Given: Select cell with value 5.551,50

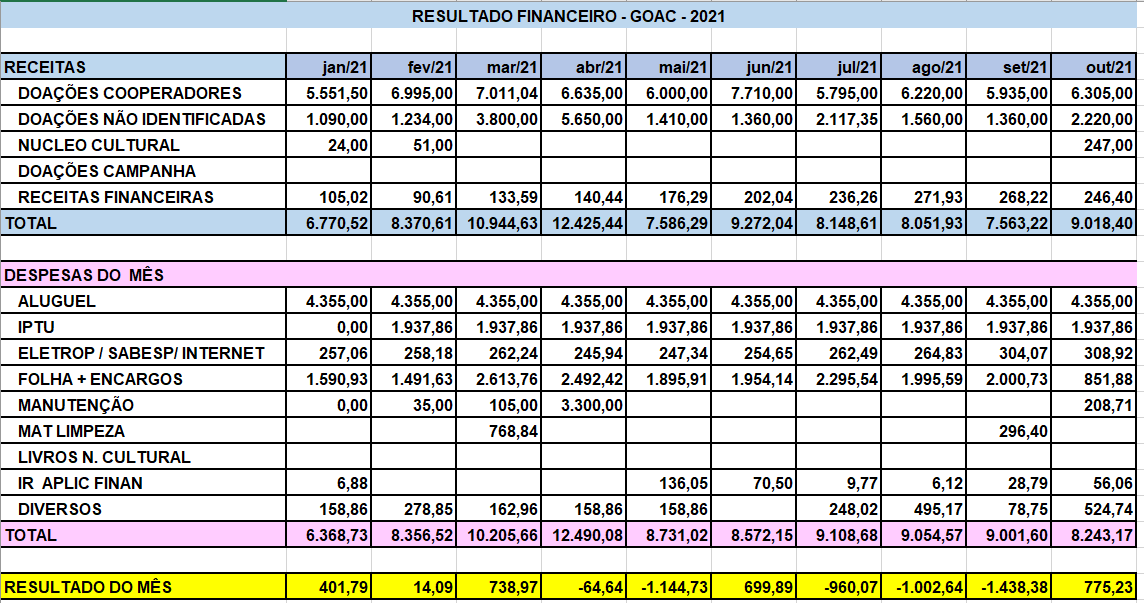Looking at the screenshot, I should (328, 93).
